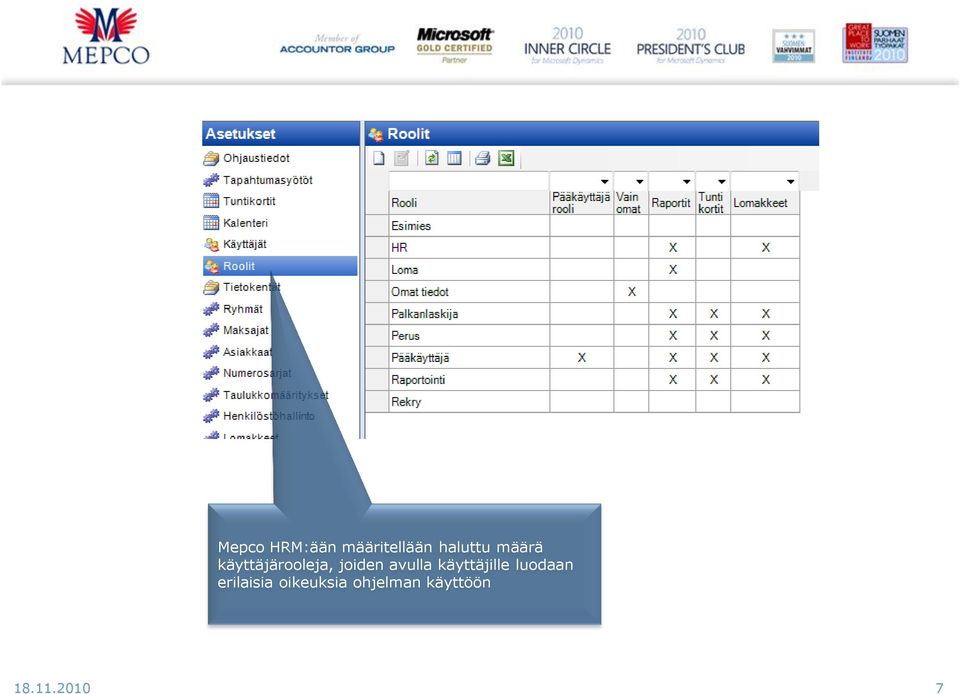Click the gear icon beside Numerosarjat

(211, 373)
